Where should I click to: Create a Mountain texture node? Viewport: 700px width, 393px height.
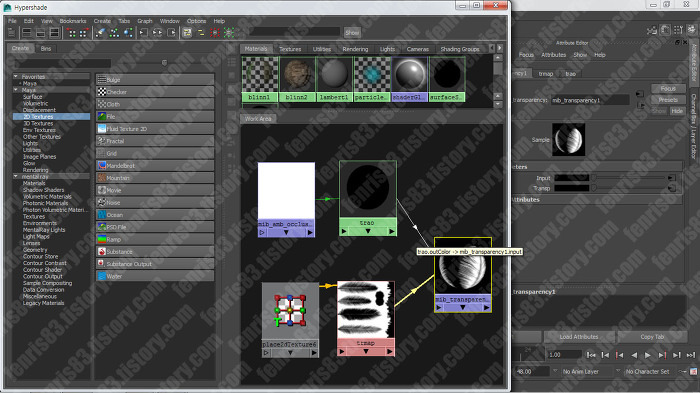155,178
